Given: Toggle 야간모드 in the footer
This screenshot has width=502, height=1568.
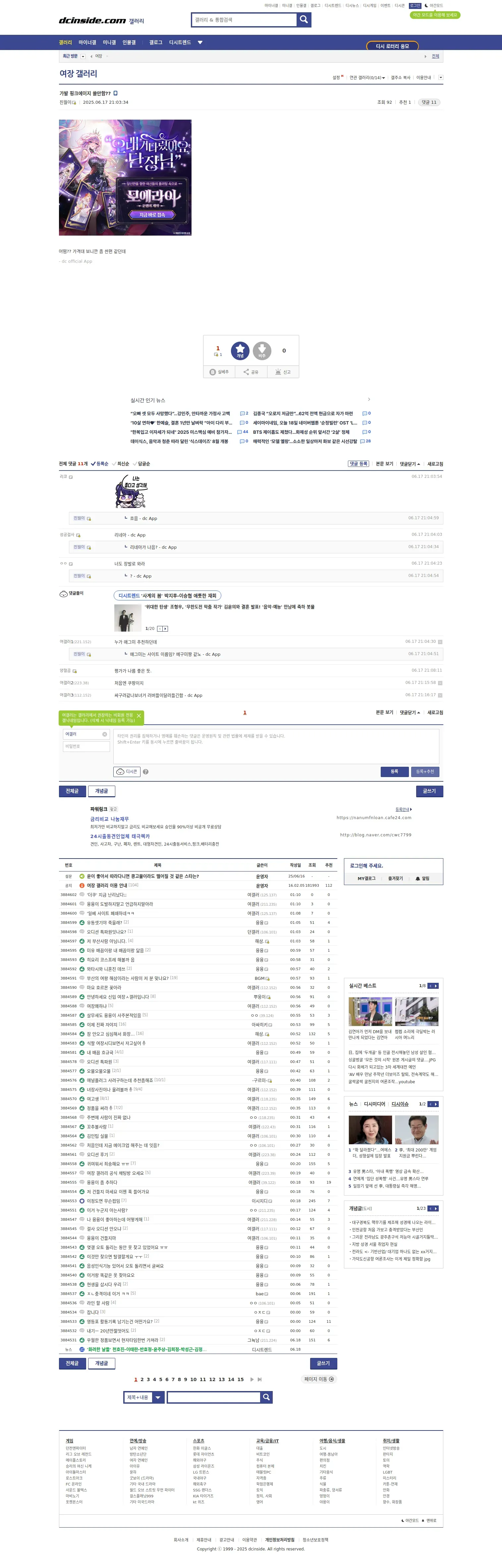Looking at the screenshot, I should [x=410, y=1521].
